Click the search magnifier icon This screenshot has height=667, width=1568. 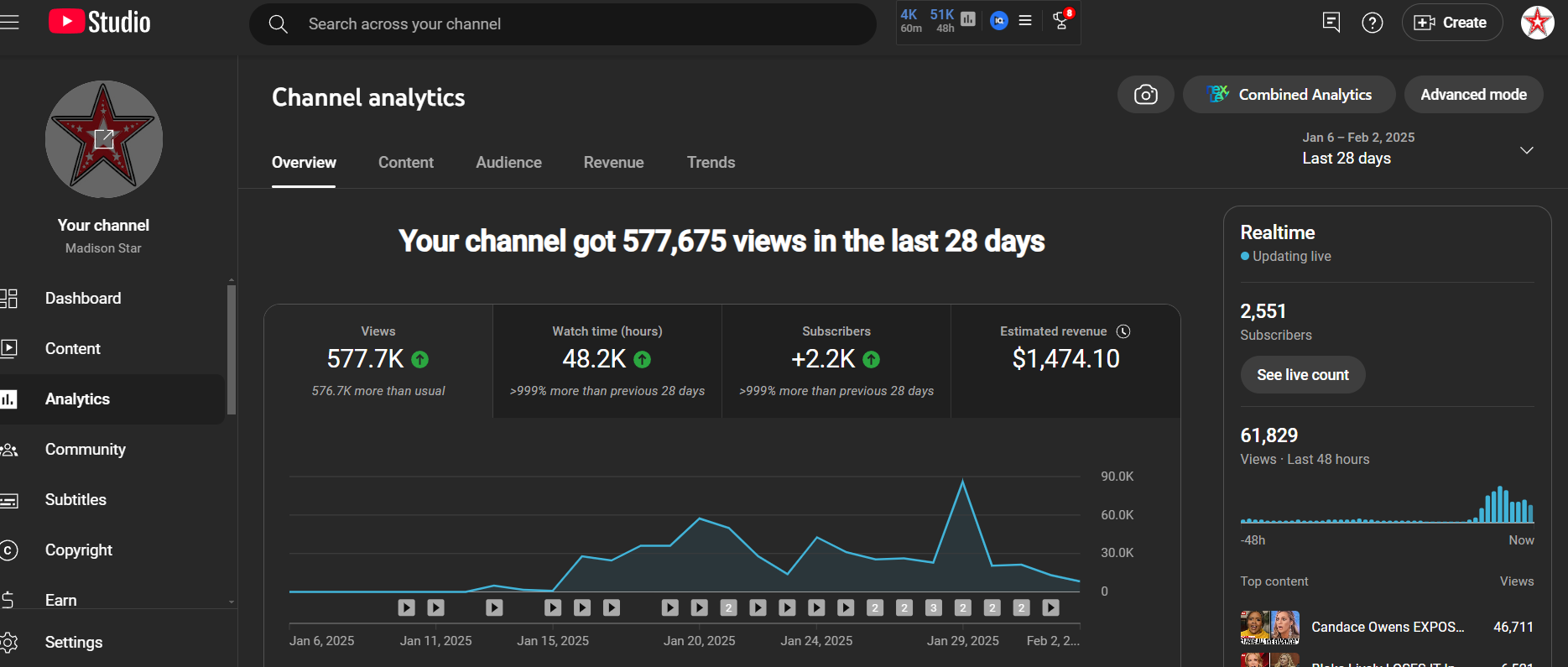[x=278, y=24]
